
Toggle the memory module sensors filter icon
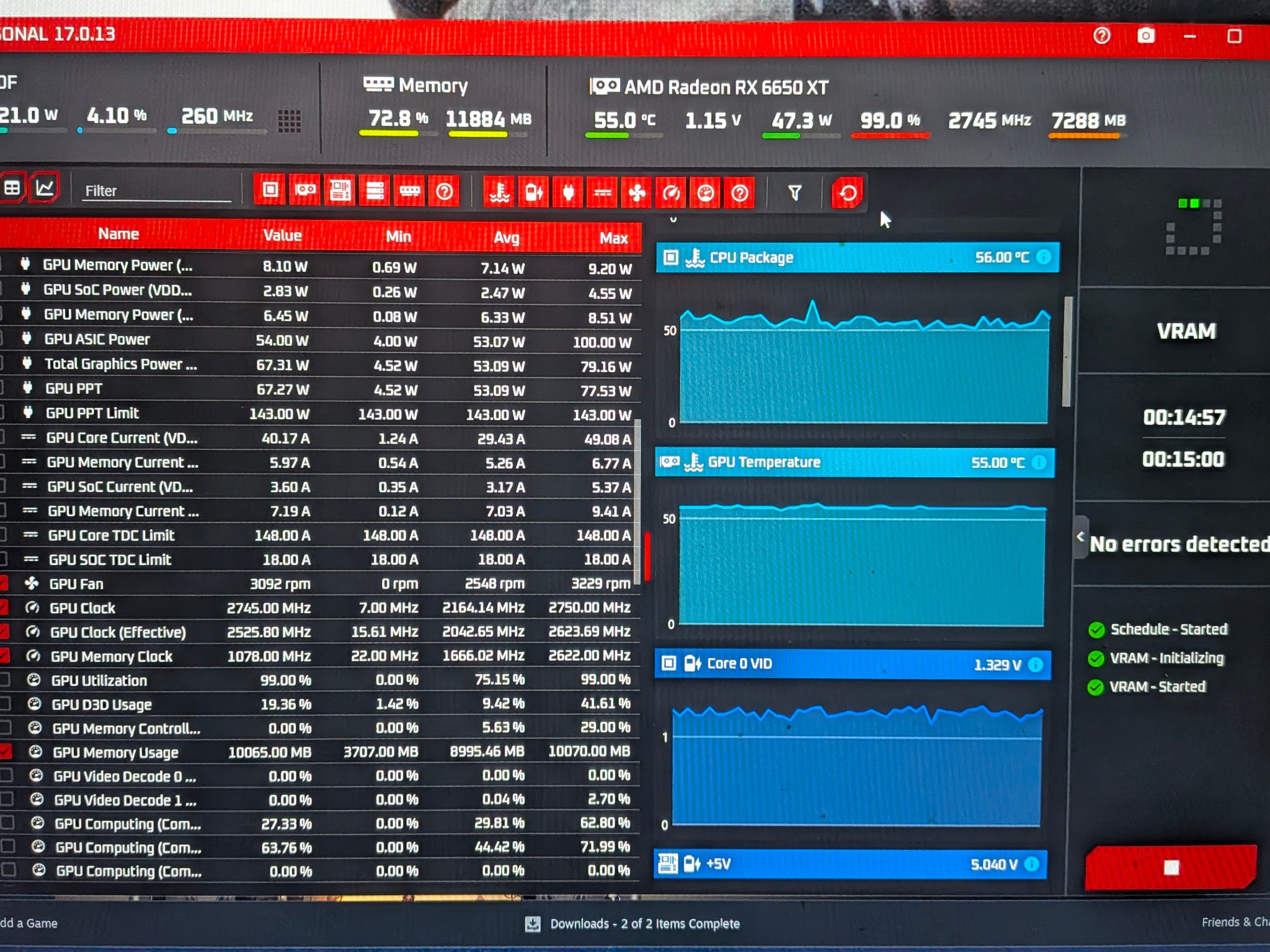[x=409, y=192]
